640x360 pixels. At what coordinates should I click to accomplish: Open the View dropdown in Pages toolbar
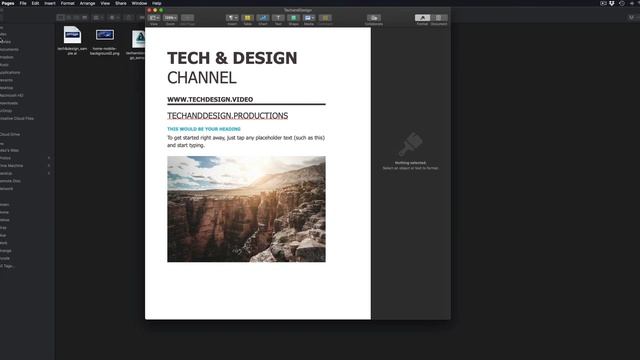point(154,18)
